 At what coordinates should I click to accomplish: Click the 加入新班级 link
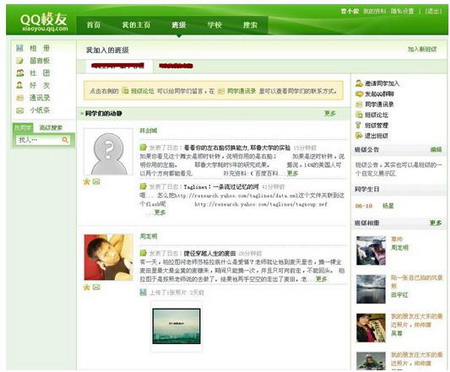point(422,49)
